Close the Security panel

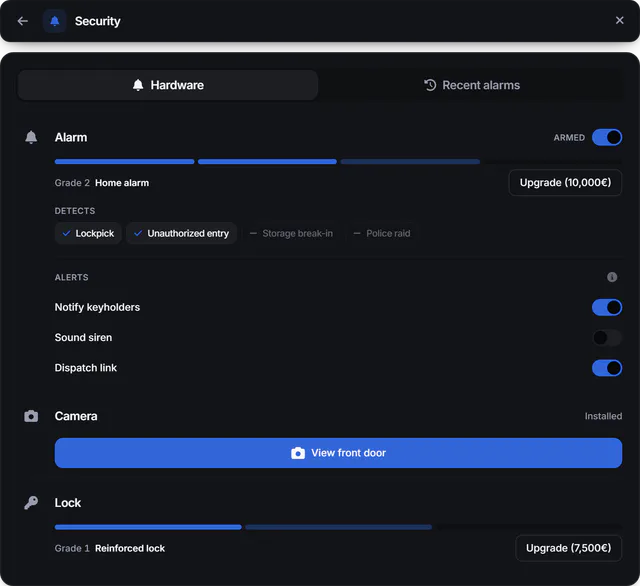click(619, 20)
